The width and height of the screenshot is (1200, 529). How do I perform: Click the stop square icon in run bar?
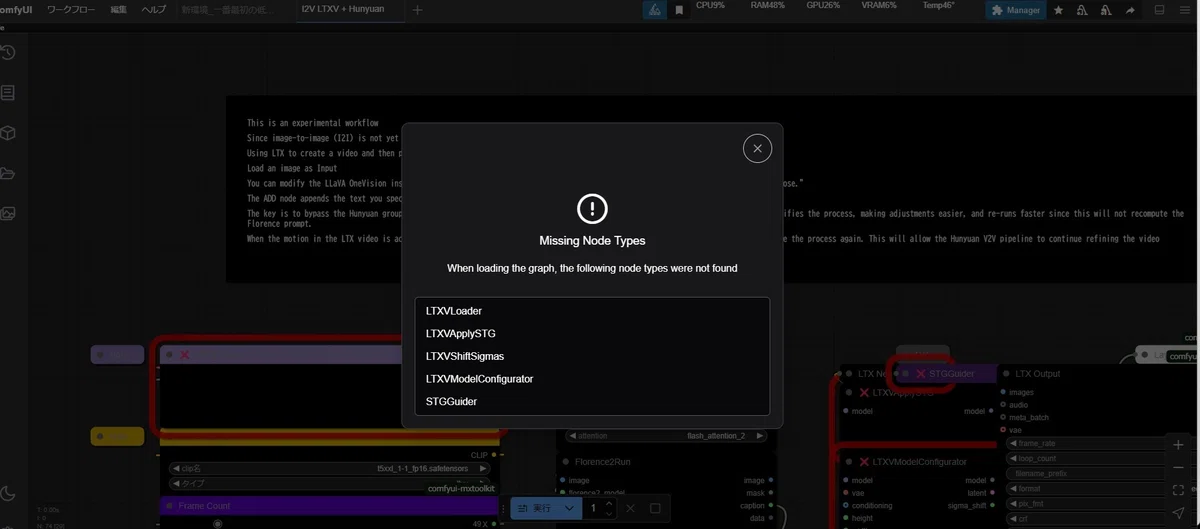(x=655, y=508)
